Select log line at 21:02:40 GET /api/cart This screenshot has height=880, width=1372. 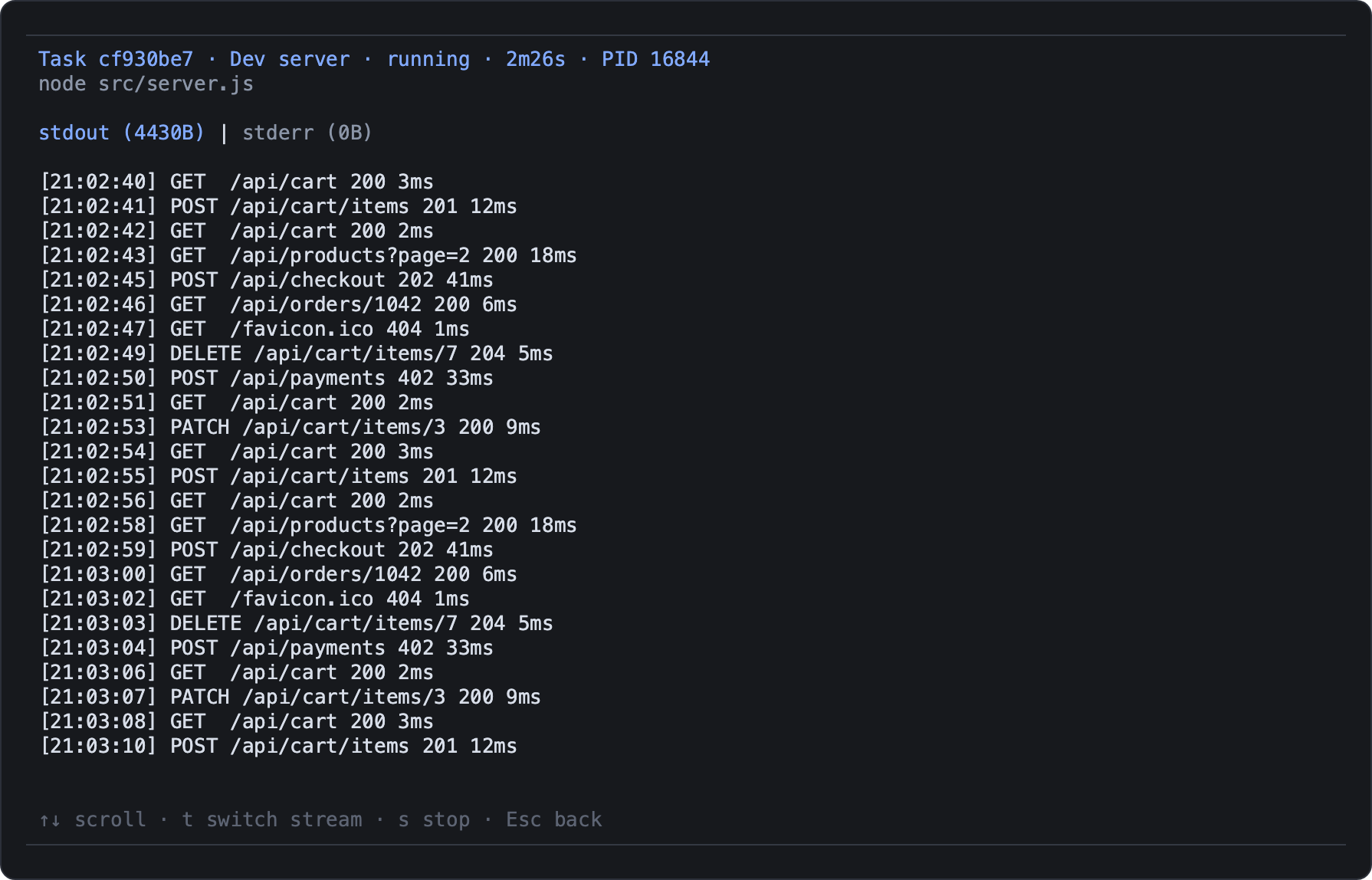point(237,182)
